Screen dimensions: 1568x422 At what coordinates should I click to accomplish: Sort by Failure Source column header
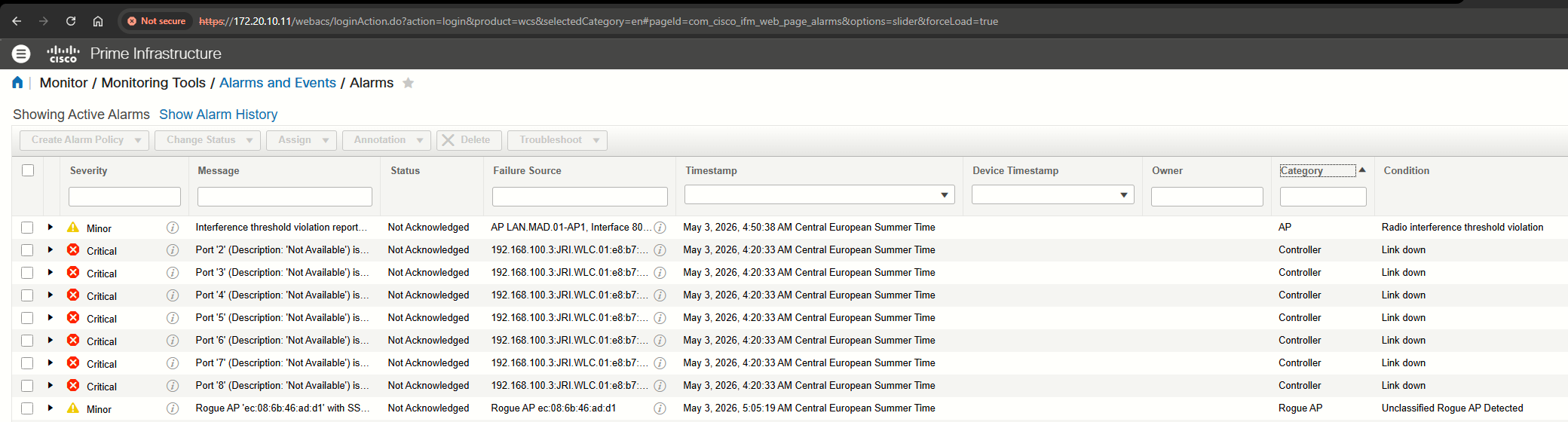point(527,171)
